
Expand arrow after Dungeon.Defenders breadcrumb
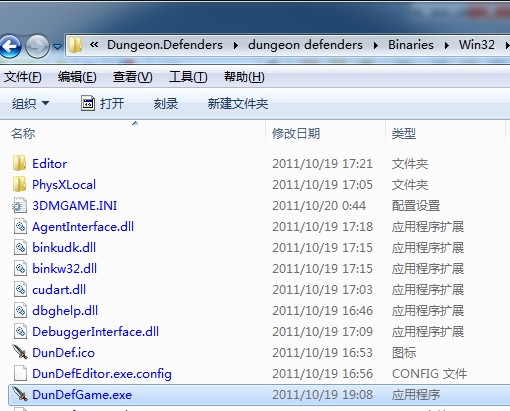tap(236, 45)
